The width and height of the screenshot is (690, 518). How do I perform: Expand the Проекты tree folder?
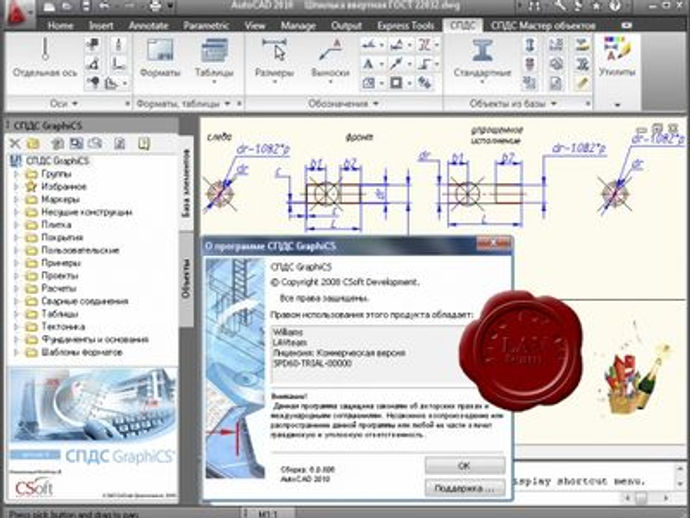tap(16, 276)
